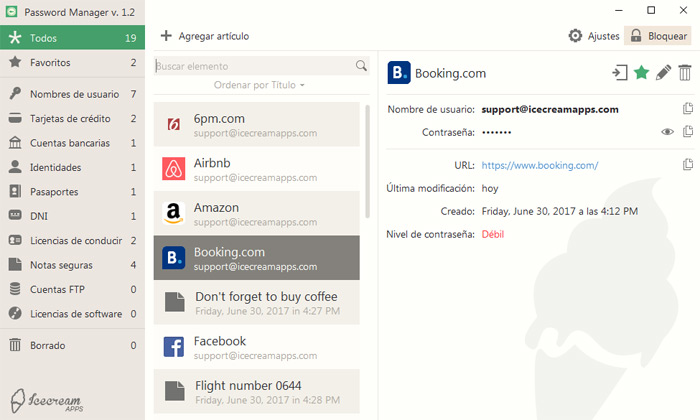Select the Airbnb entry
The height and width of the screenshot is (420, 700).
257,169
